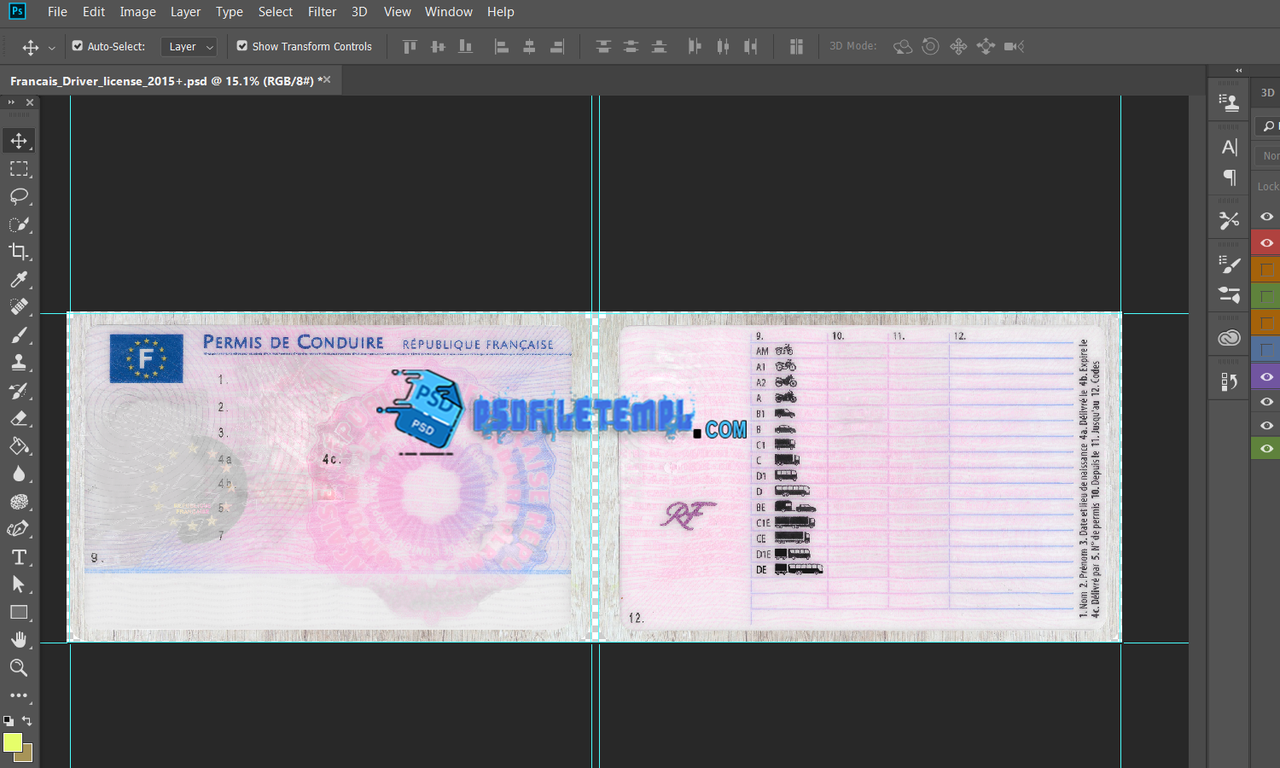Open the Character panel icon

click(x=1229, y=147)
